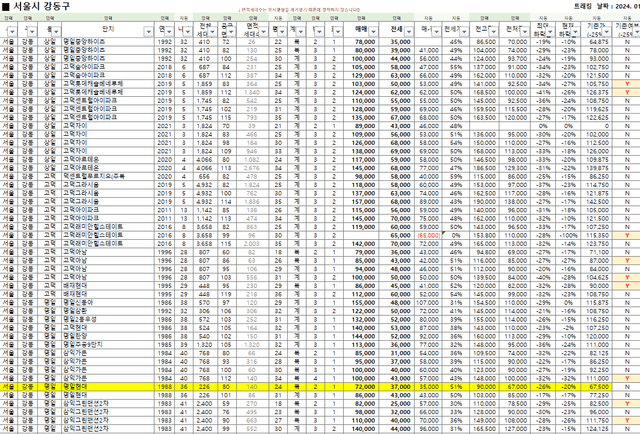Click the -100% 현재 하락 cell
Viewport: 640px width, 434px height.
coord(568,235)
